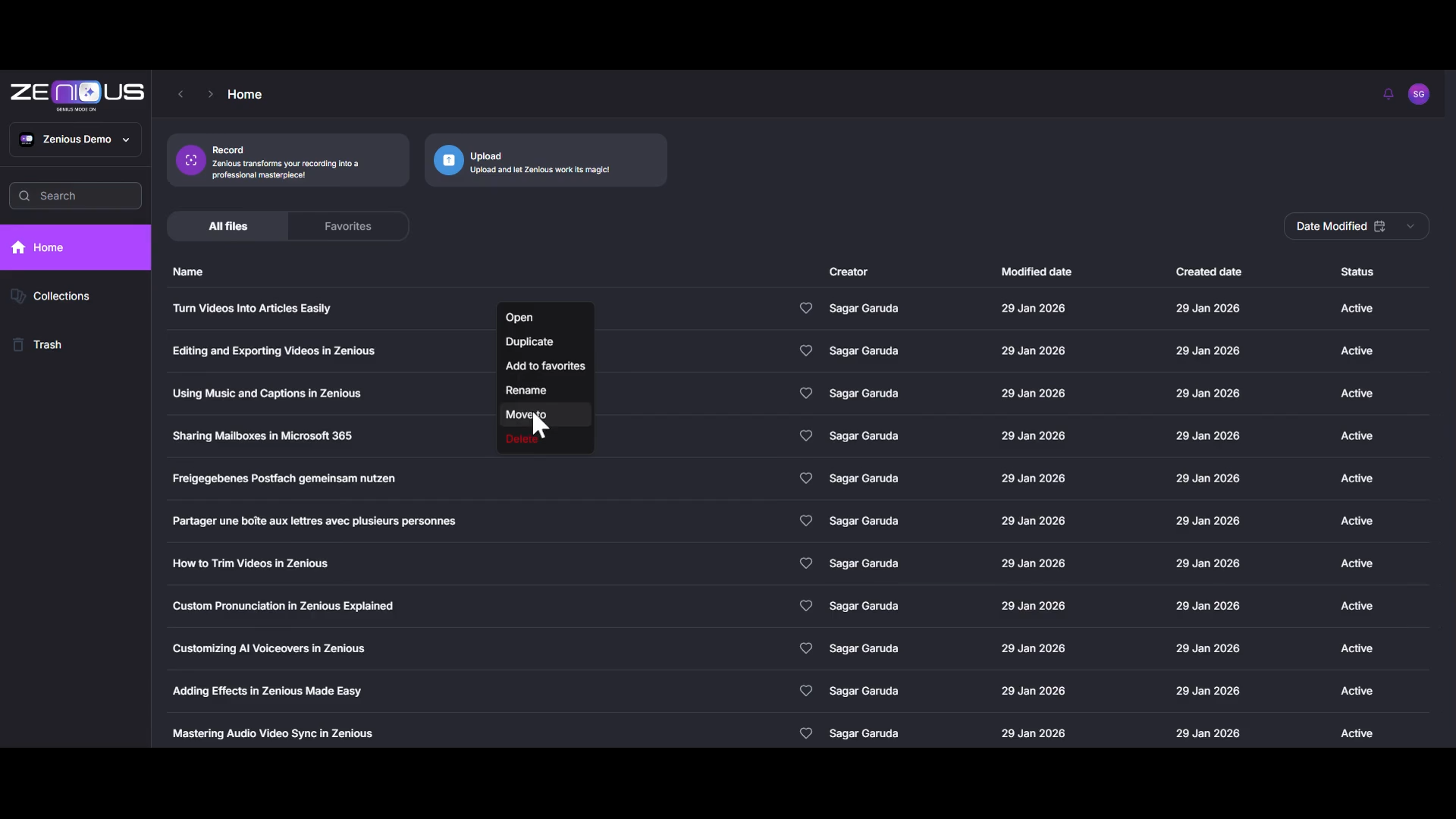The height and width of the screenshot is (819, 1456).
Task: Click the calendar icon next to Date Modified
Action: (1380, 225)
